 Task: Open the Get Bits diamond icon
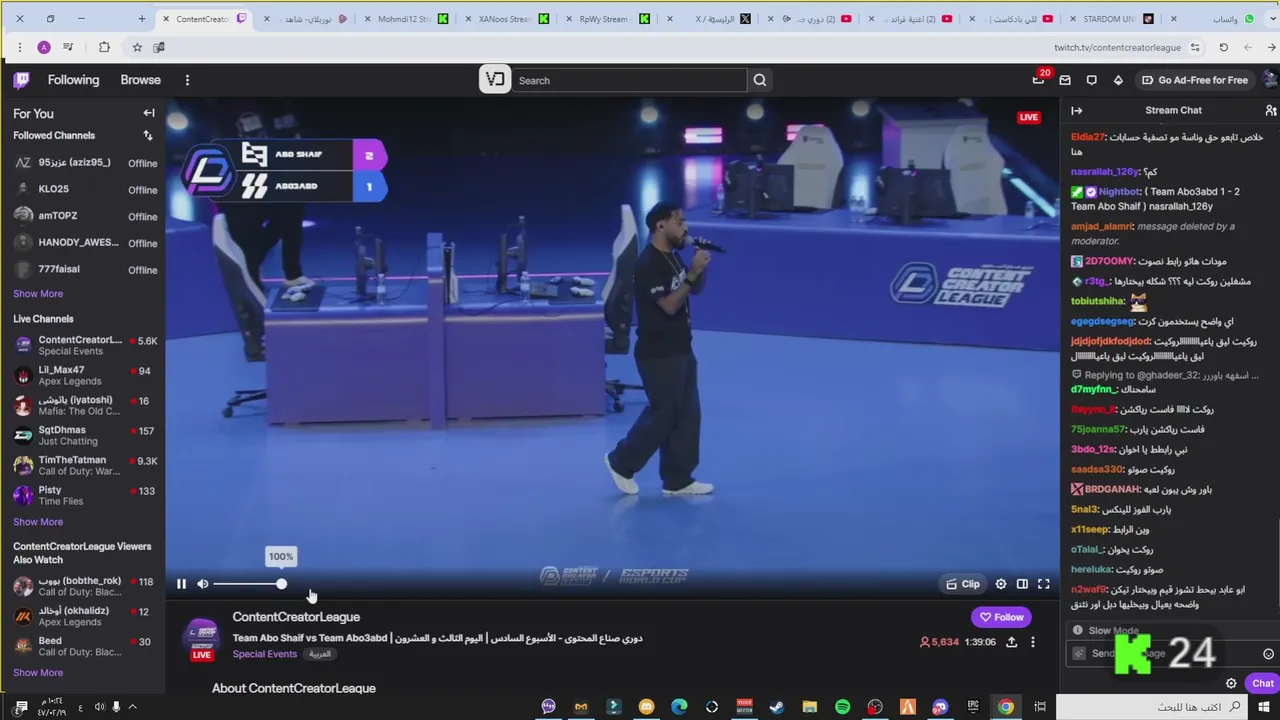[x=1118, y=80]
